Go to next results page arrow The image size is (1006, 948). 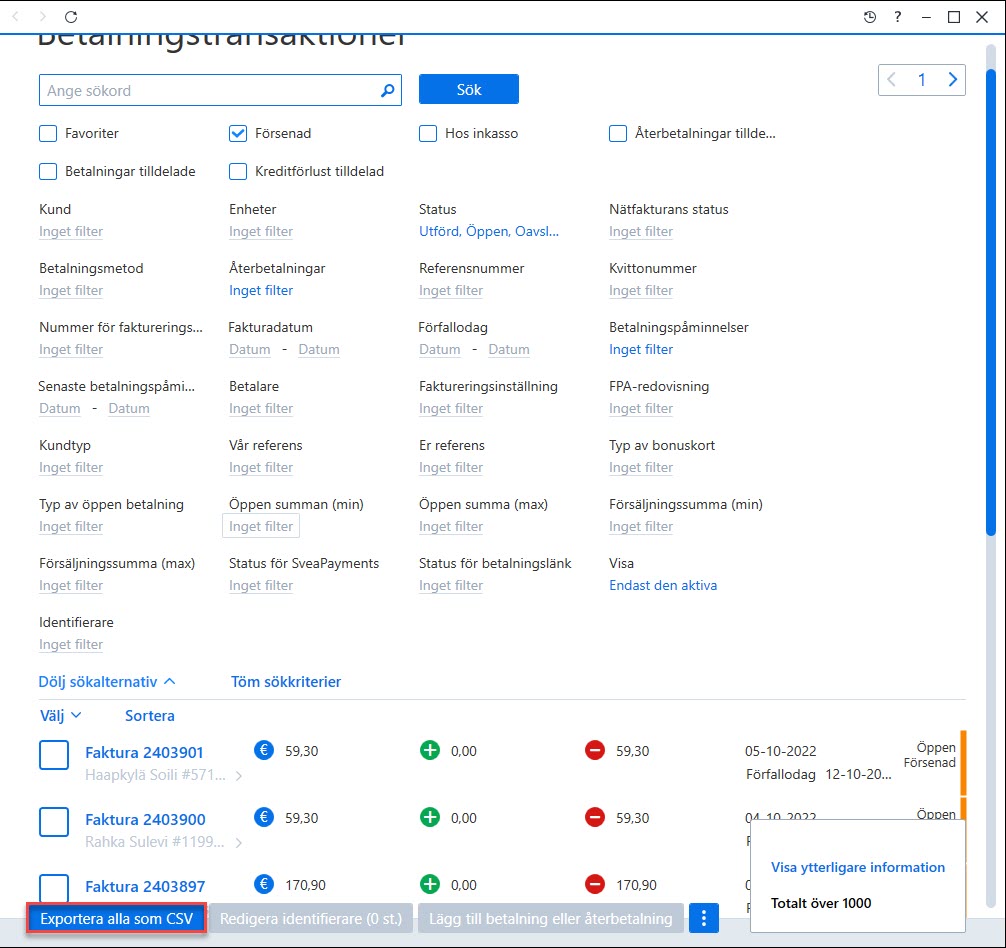(952, 80)
